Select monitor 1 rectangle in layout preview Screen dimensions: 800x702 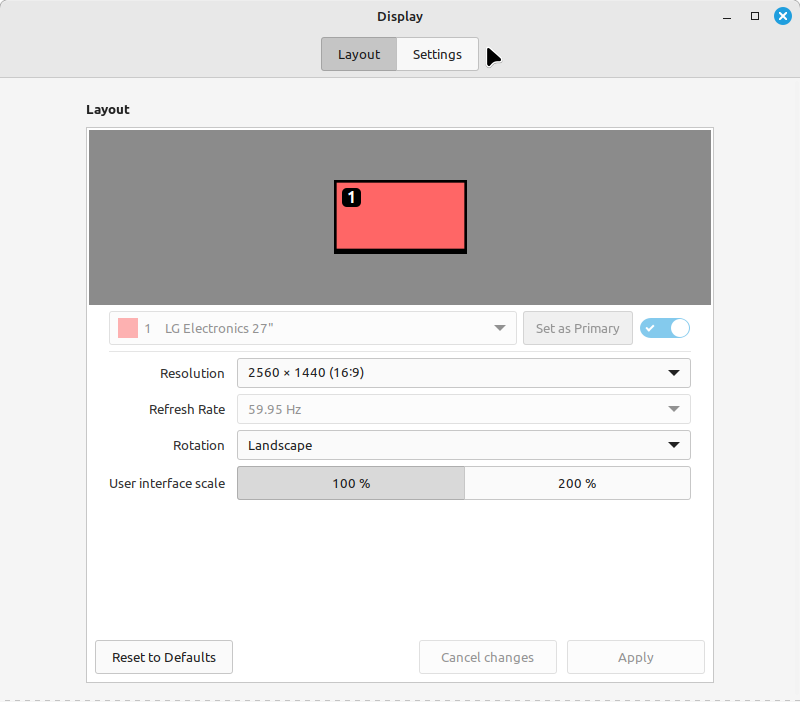(401, 217)
